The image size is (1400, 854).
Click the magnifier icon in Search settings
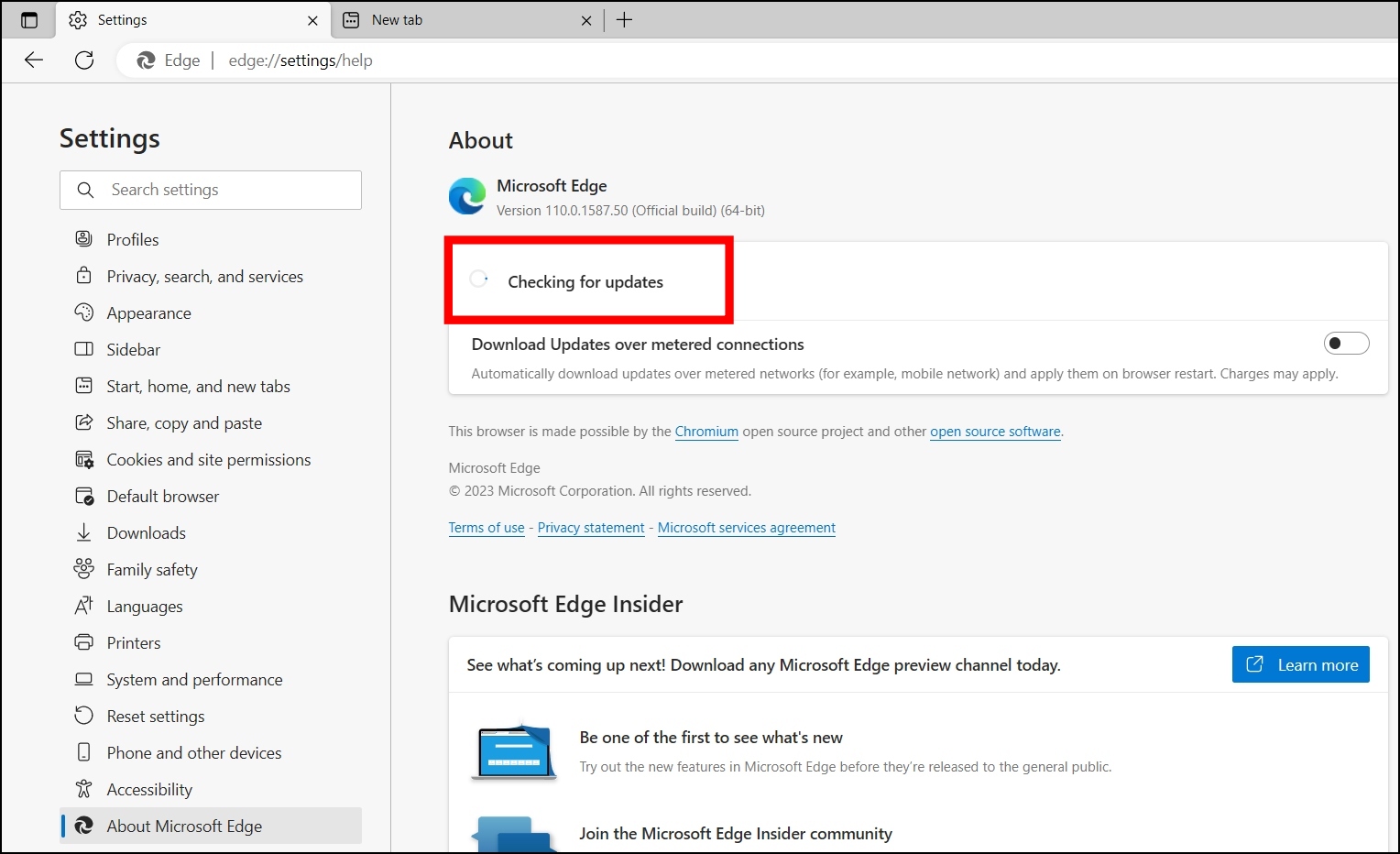(x=85, y=190)
